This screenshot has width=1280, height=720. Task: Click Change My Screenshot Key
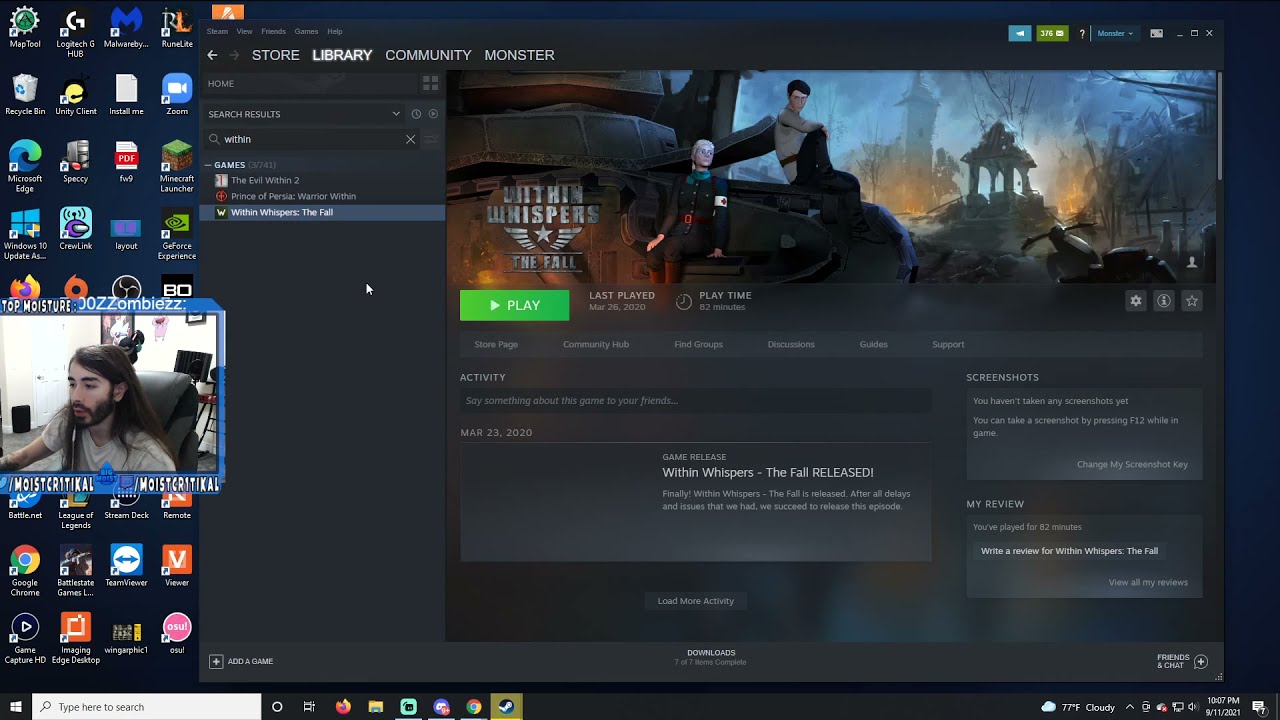point(1132,464)
